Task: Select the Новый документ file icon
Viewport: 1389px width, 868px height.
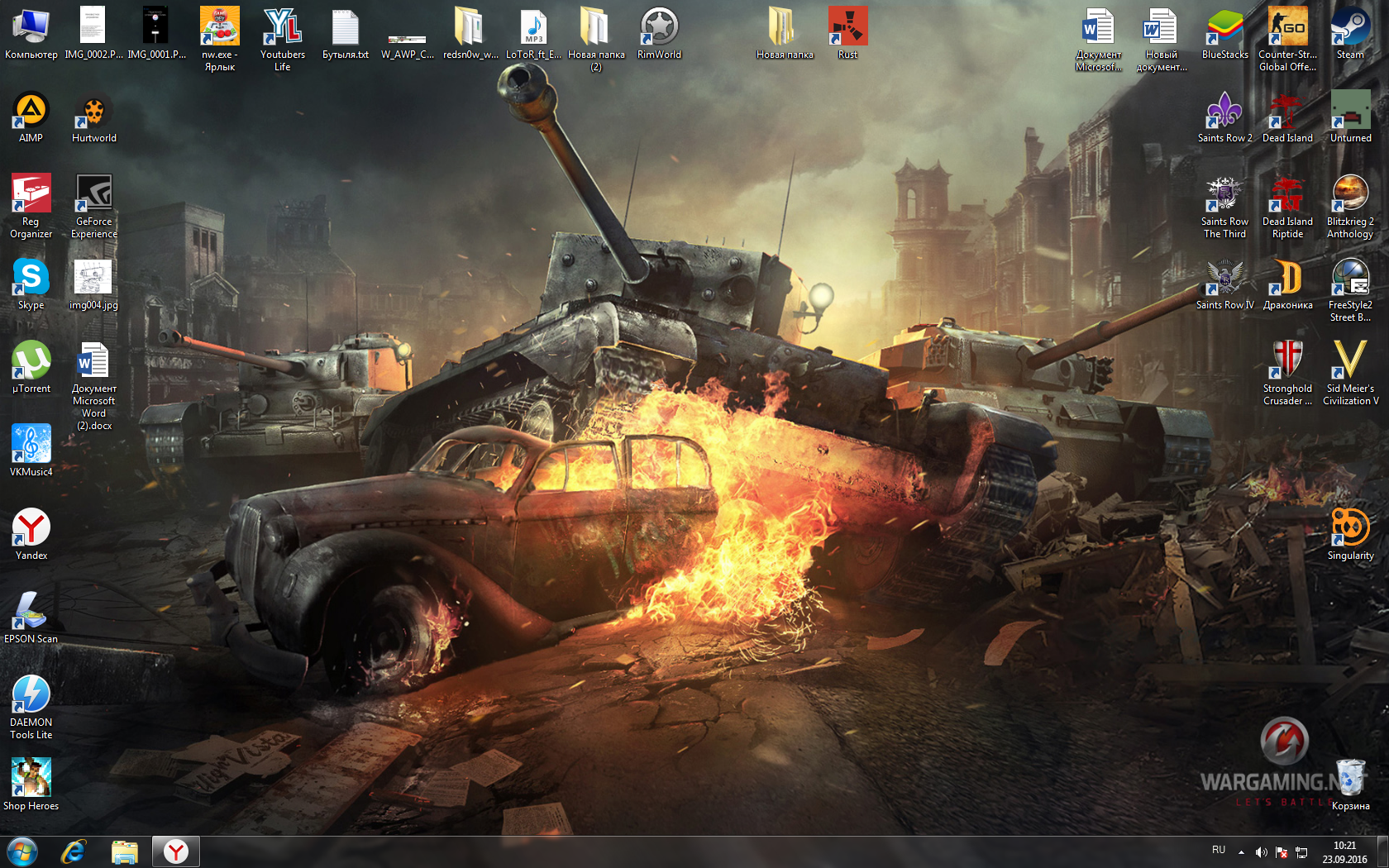Action: [1162, 39]
